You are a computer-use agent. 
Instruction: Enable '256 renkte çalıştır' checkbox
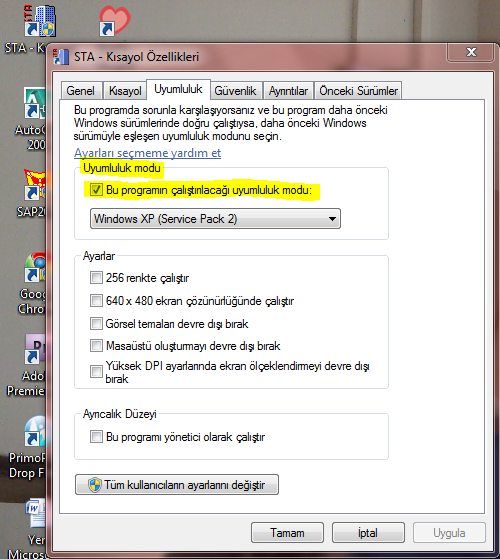[96, 278]
